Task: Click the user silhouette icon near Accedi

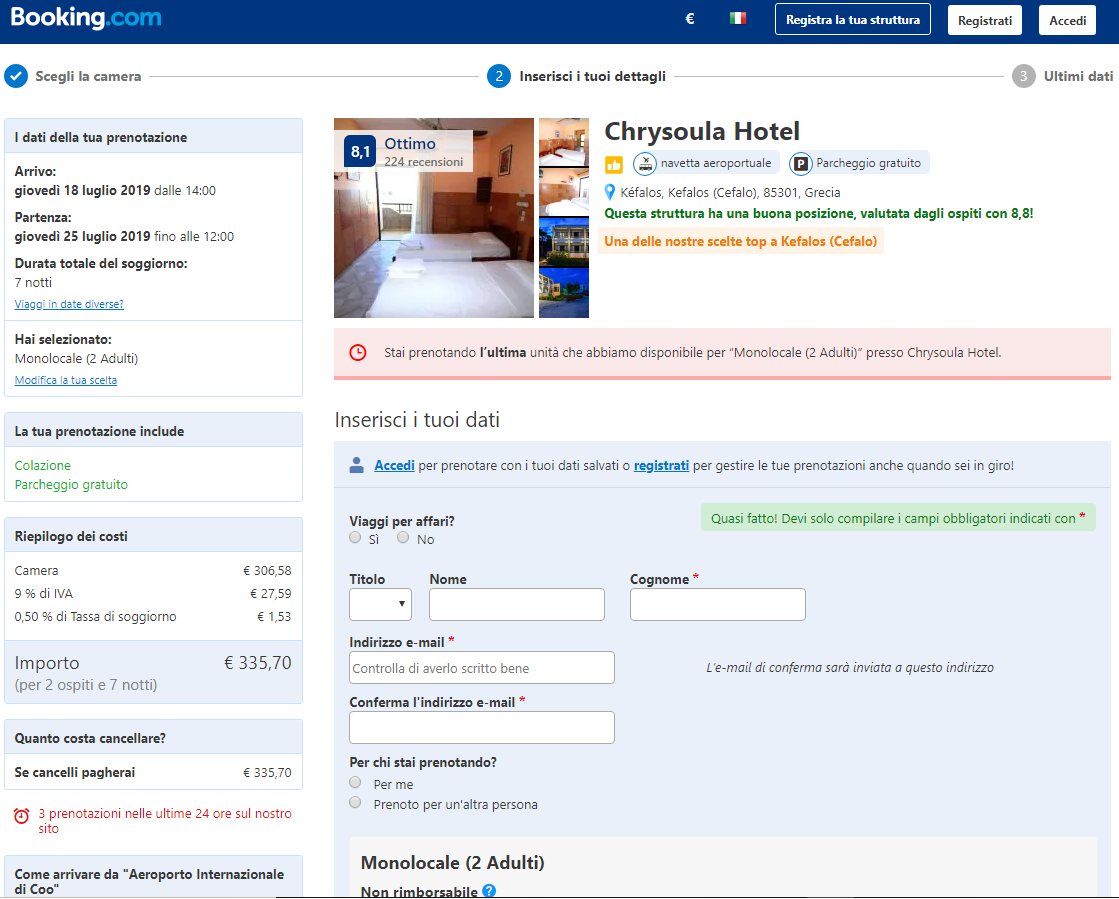Action: pos(357,465)
